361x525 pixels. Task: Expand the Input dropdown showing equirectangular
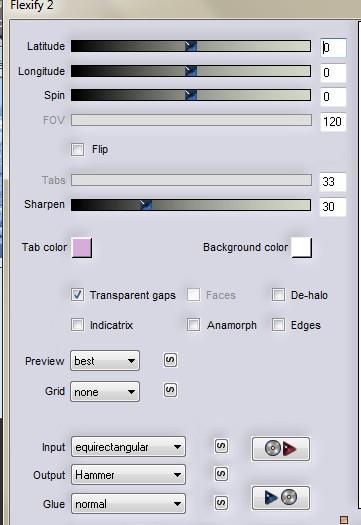coord(128,447)
